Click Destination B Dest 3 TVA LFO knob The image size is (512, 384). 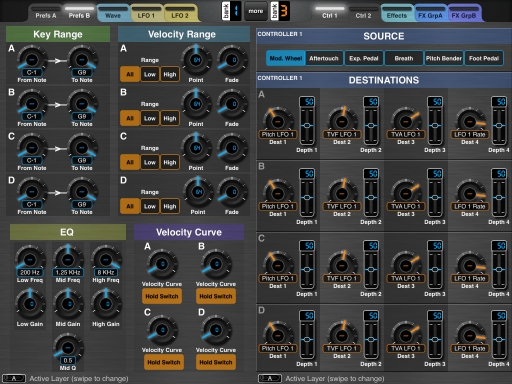pyautogui.click(x=406, y=193)
